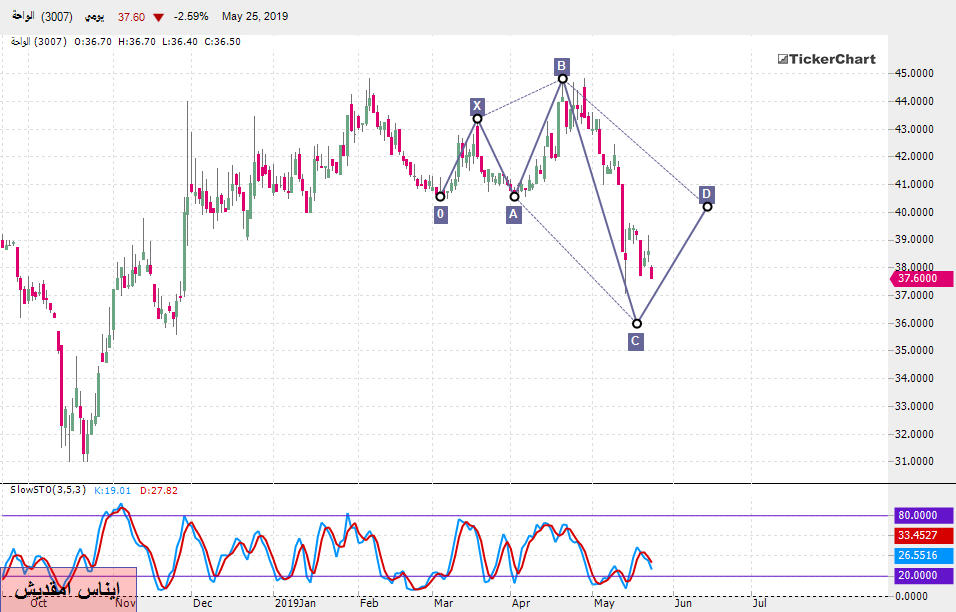Select the pattern point D label
The width and height of the screenshot is (956, 612).
[x=706, y=194]
